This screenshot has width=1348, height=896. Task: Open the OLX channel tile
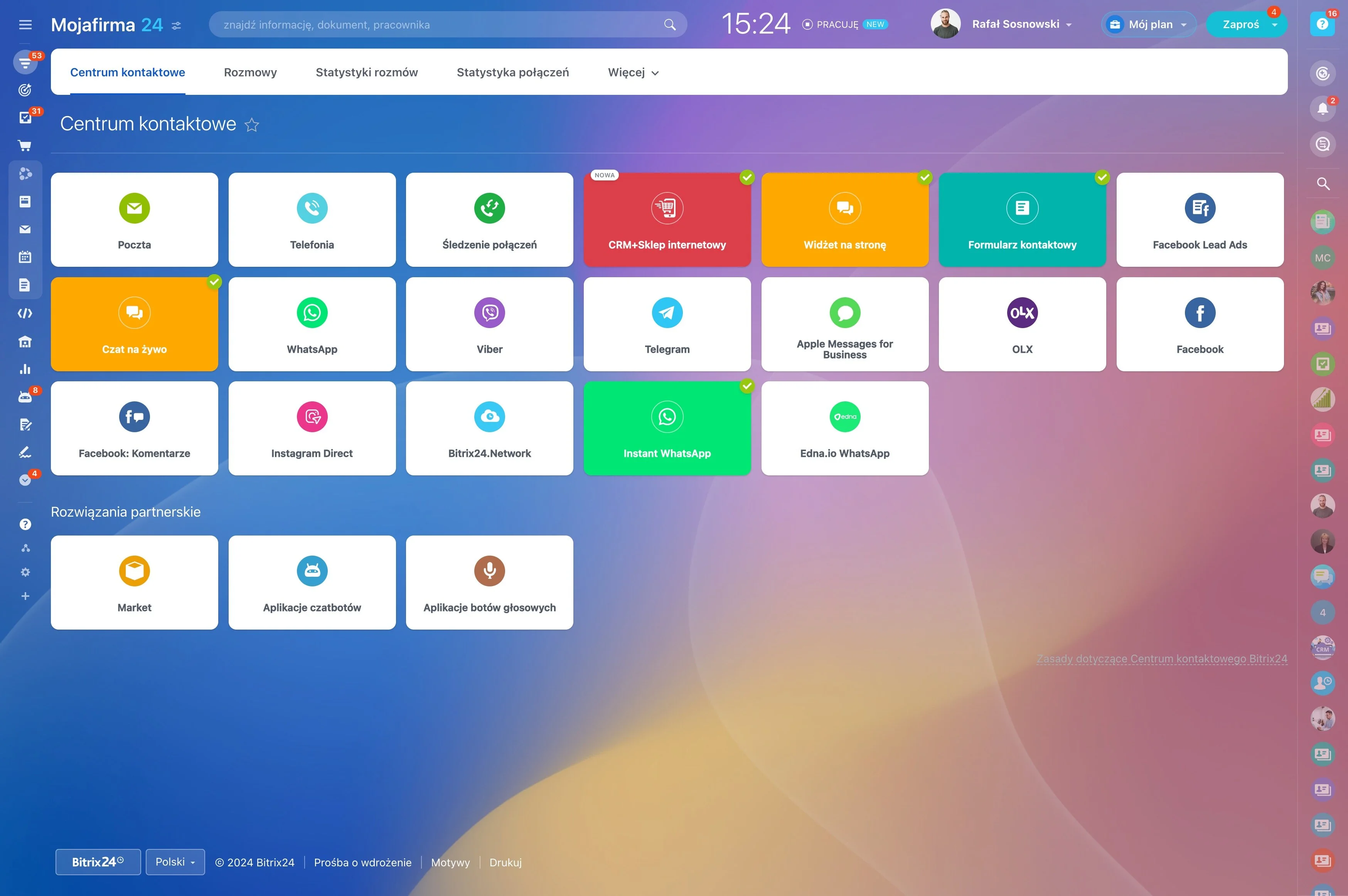[x=1022, y=324]
